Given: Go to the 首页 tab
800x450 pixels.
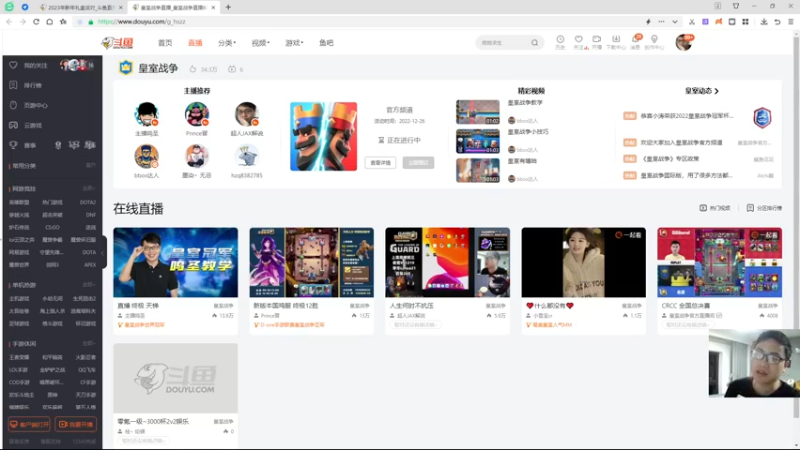Looking at the screenshot, I should pyautogui.click(x=165, y=43).
